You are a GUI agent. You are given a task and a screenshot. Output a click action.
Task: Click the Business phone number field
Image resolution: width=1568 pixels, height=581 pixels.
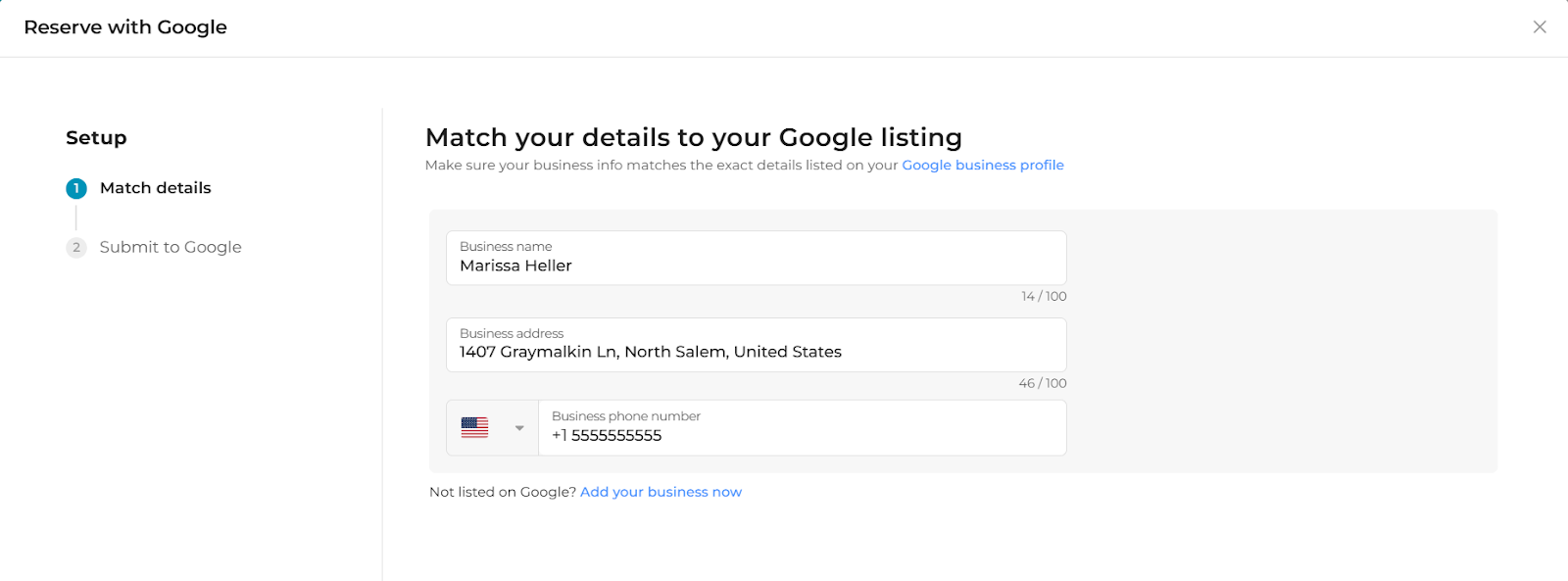tap(801, 435)
